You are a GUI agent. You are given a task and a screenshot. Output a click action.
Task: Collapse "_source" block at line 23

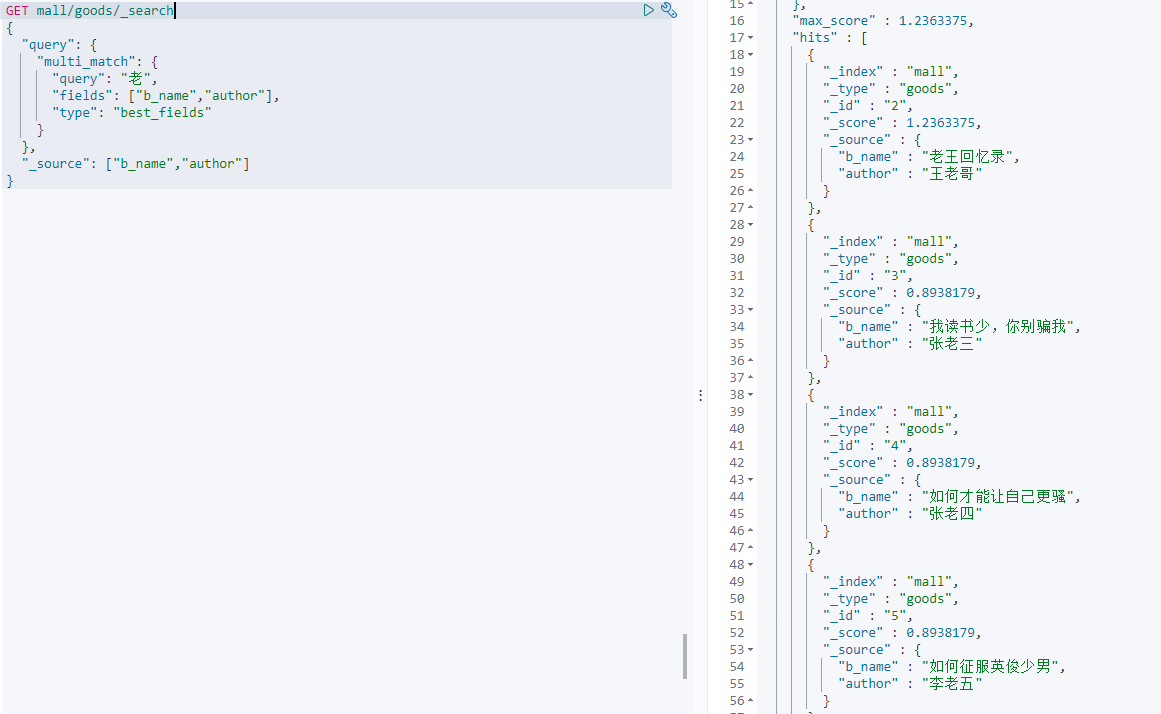coord(751,140)
